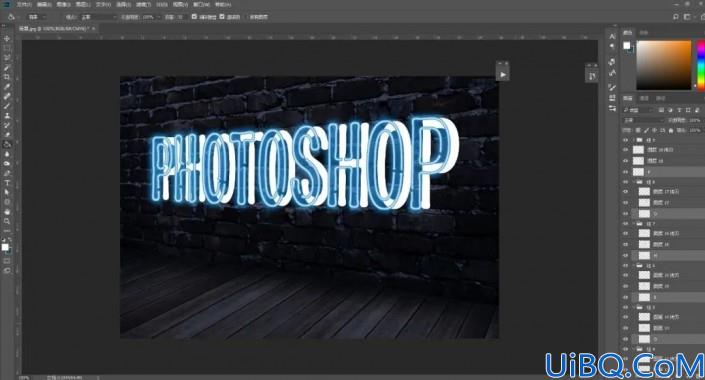This screenshot has height=380, width=705.
Task: Open the 文件 File menu
Action: click(x=24, y=4)
